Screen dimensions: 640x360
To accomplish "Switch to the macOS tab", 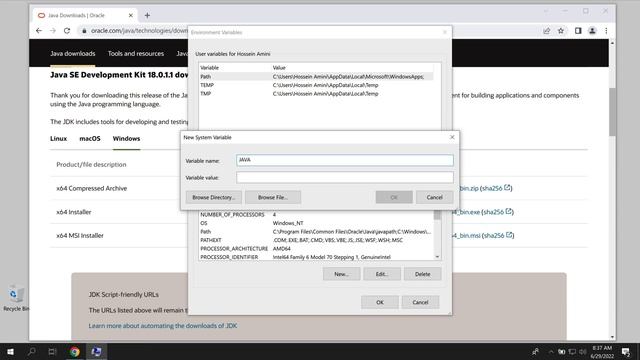I will coord(90,138).
